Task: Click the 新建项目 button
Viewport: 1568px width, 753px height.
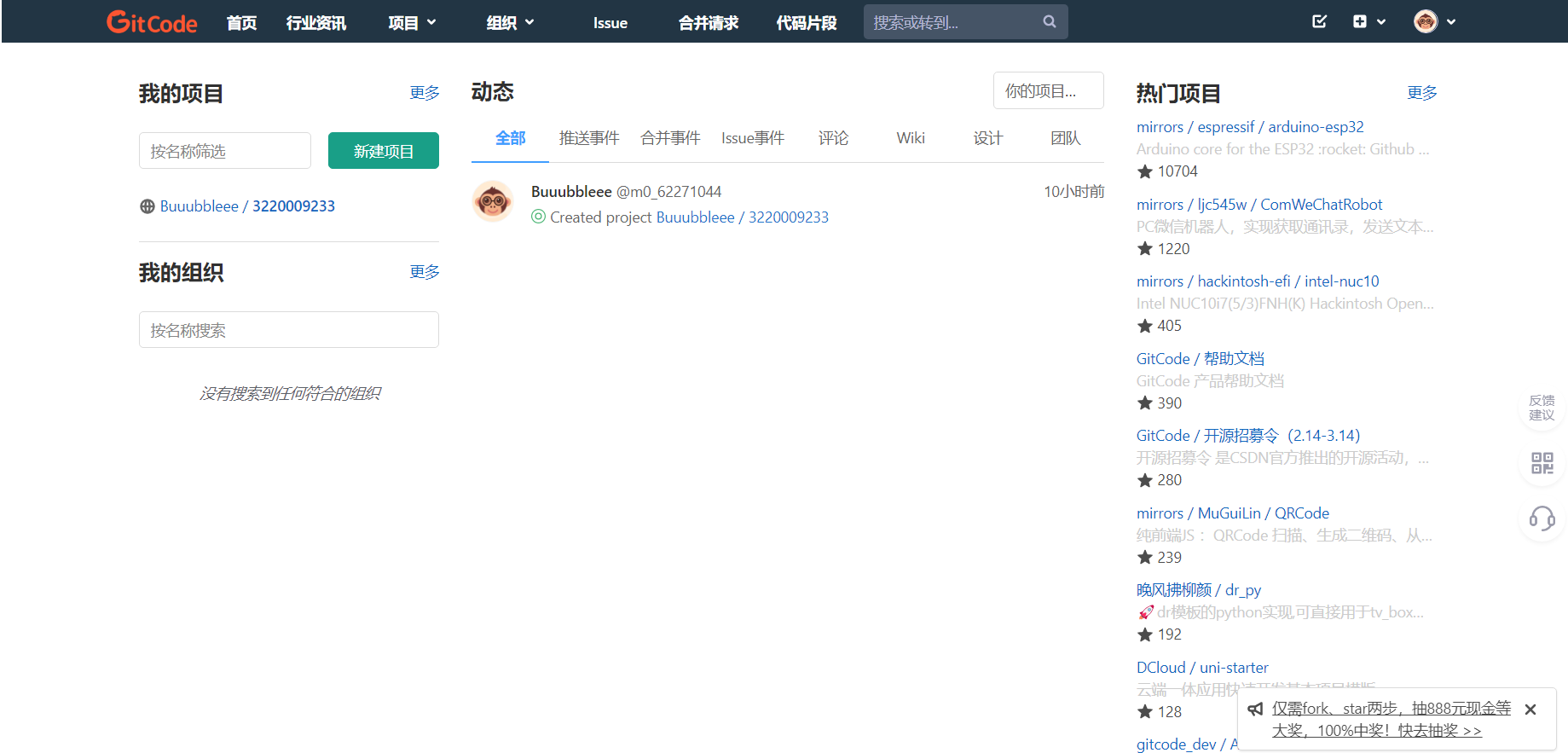Action: (x=384, y=151)
